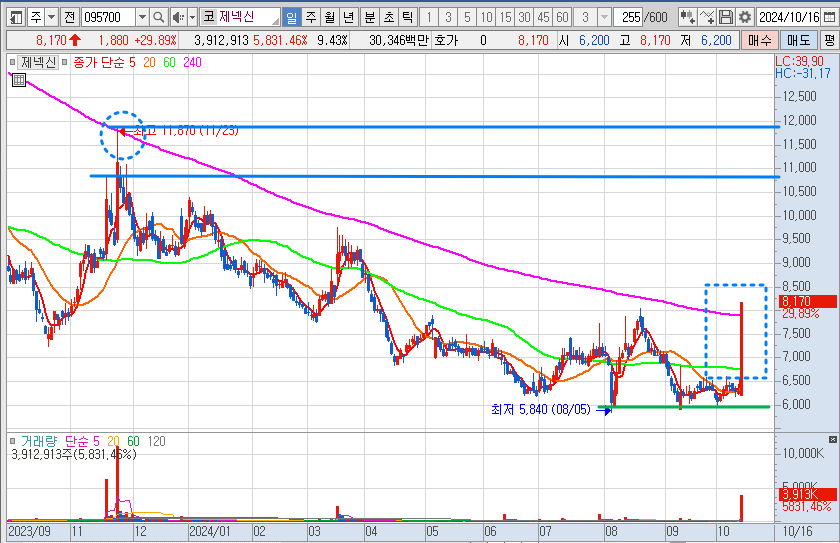Viewport: 840px width, 543px height.
Task: Click the 30,346백만 trading value
Action: (399, 41)
